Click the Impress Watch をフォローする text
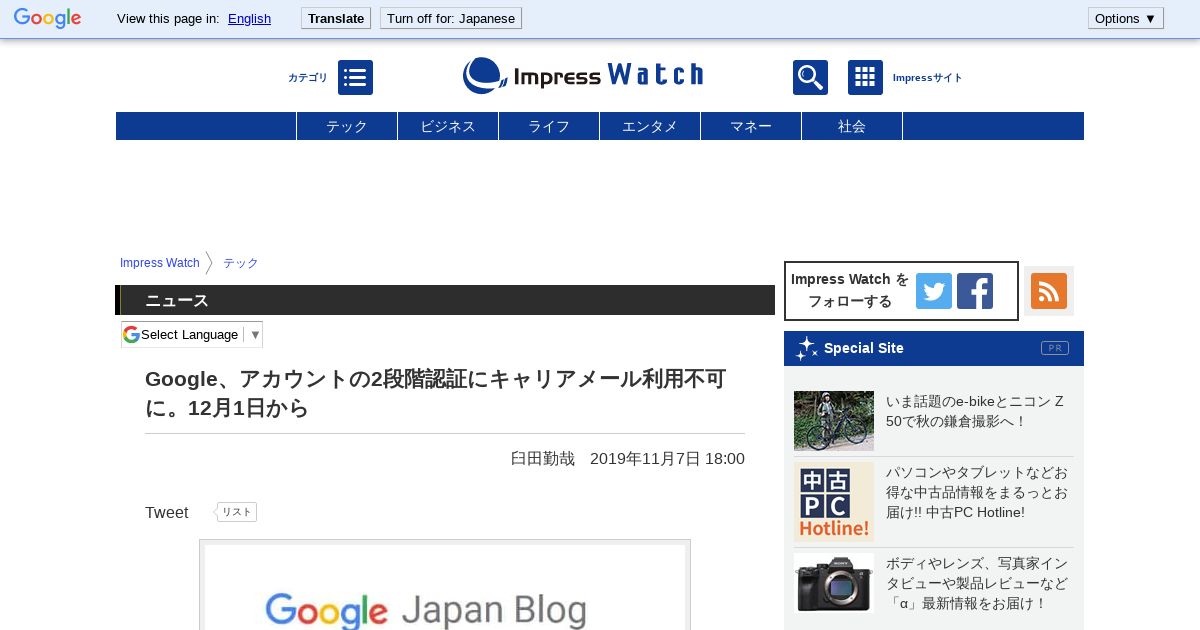Screen dimensions: 1200x630 click(x=850, y=290)
